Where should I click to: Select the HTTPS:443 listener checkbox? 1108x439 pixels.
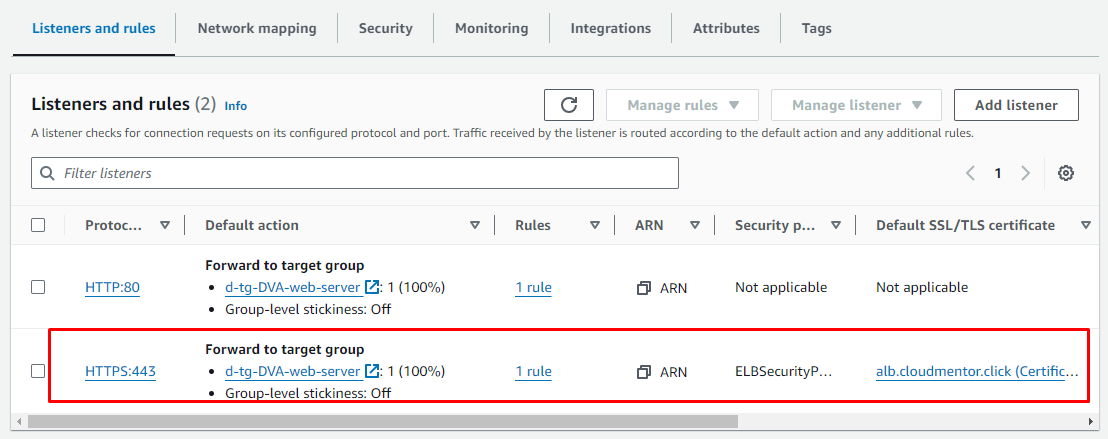[x=38, y=371]
